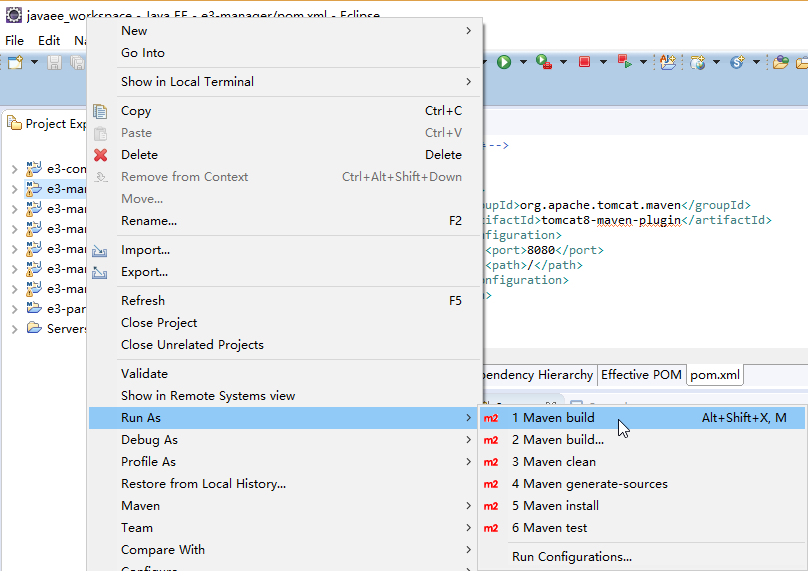Click the External Tools run icon
The height and width of the screenshot is (571, 808).
(542, 62)
